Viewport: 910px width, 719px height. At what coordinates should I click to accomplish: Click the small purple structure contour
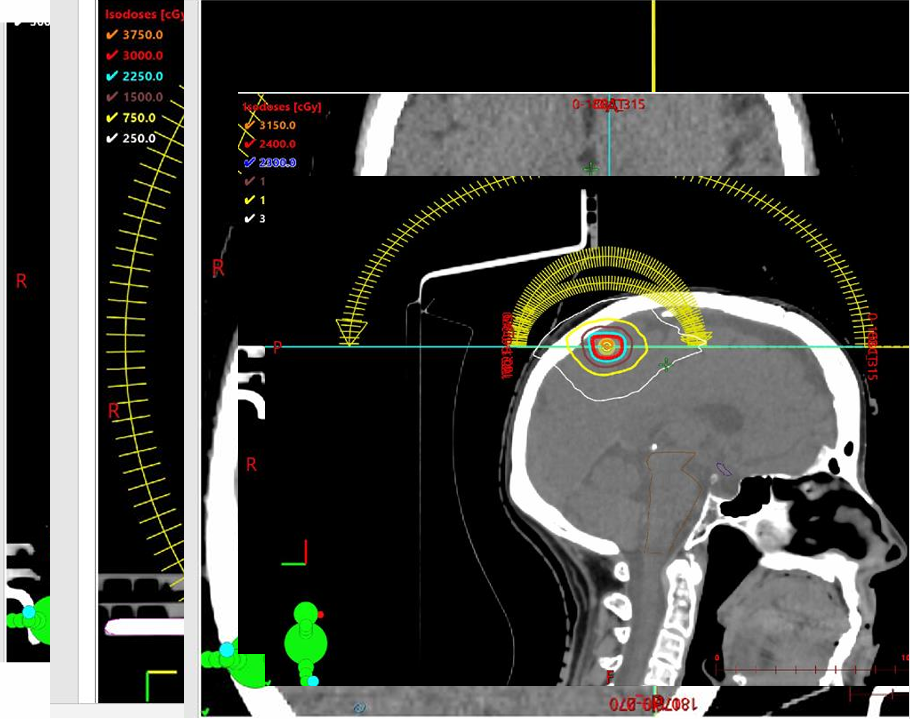tap(723, 468)
